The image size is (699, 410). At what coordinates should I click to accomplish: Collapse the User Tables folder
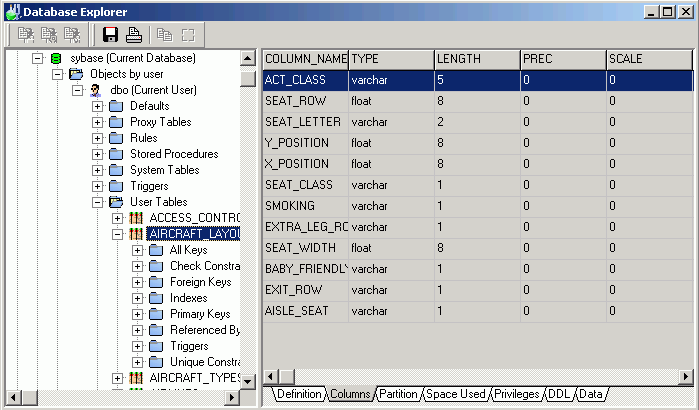coord(98,203)
